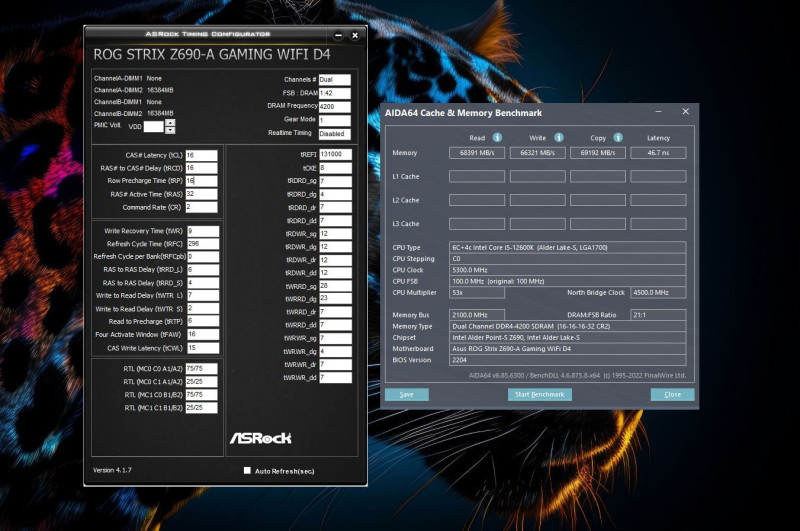
Task: Click the tWRRD_sg field
Action: [x=335, y=286]
